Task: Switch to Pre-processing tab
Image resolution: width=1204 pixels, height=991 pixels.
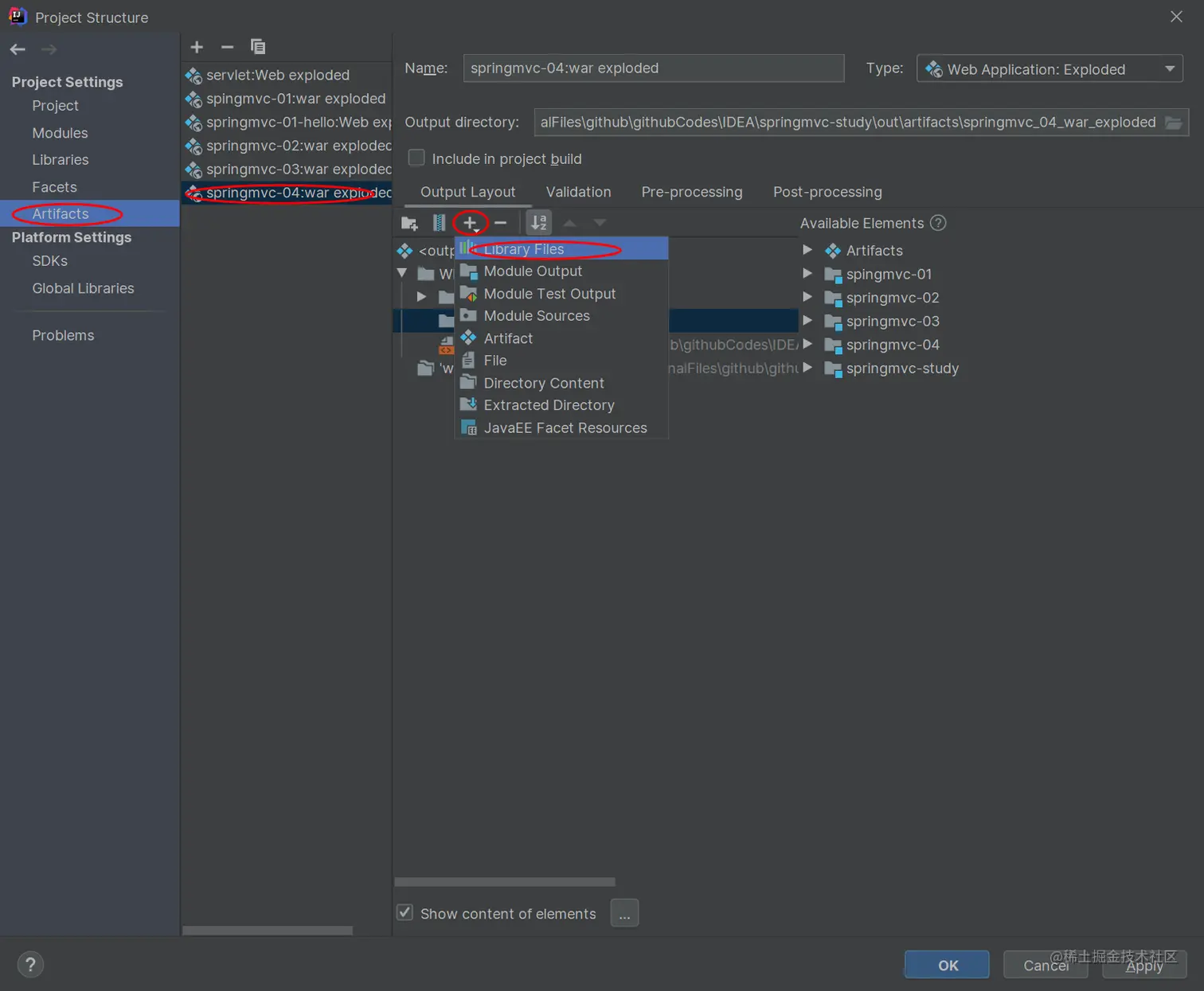Action: pos(691,192)
